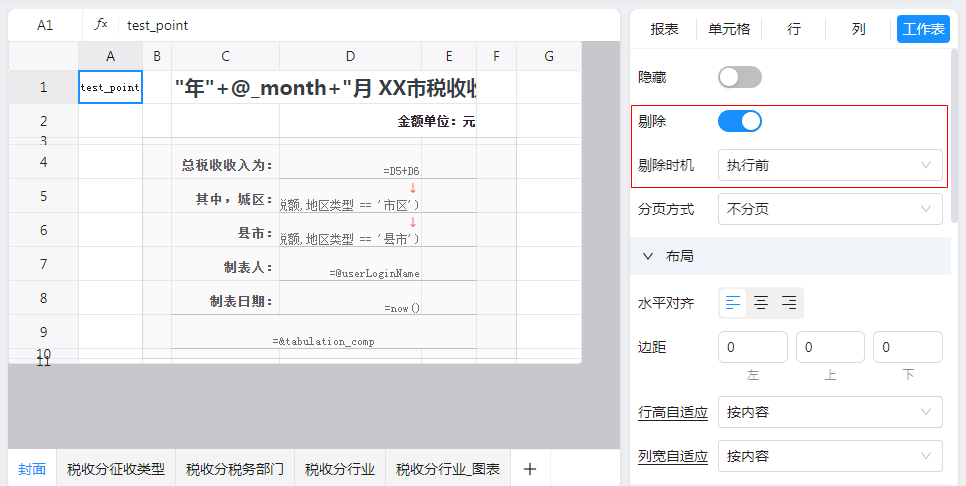This screenshot has height=486, width=966.
Task: Switch to the 单元格 tab
Action: click(729, 29)
